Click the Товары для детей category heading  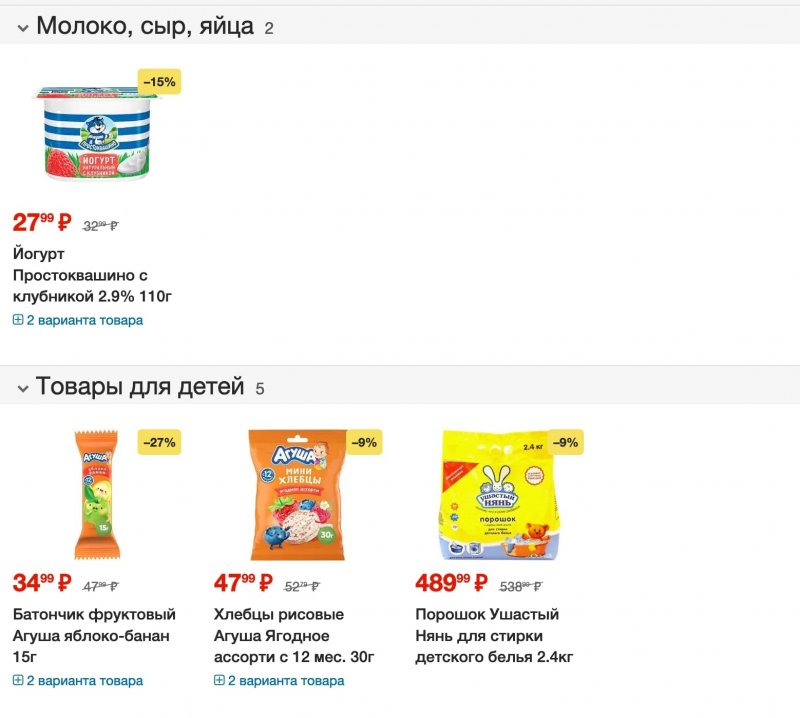pyautogui.click(x=140, y=387)
